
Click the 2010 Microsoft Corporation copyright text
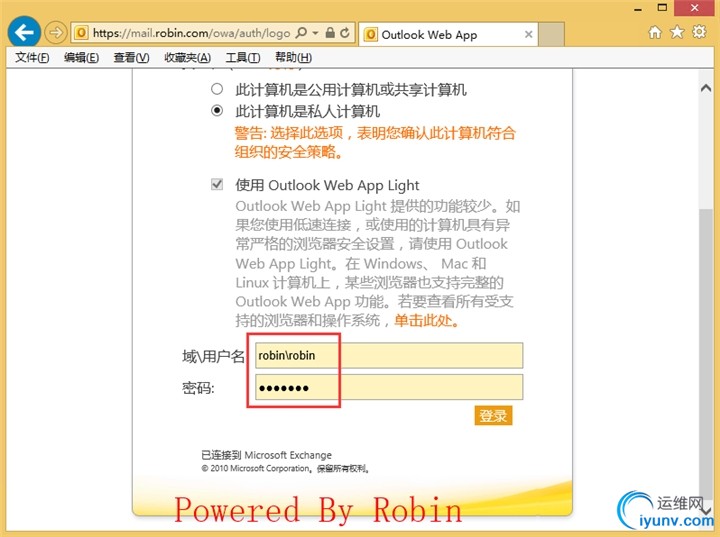click(286, 469)
